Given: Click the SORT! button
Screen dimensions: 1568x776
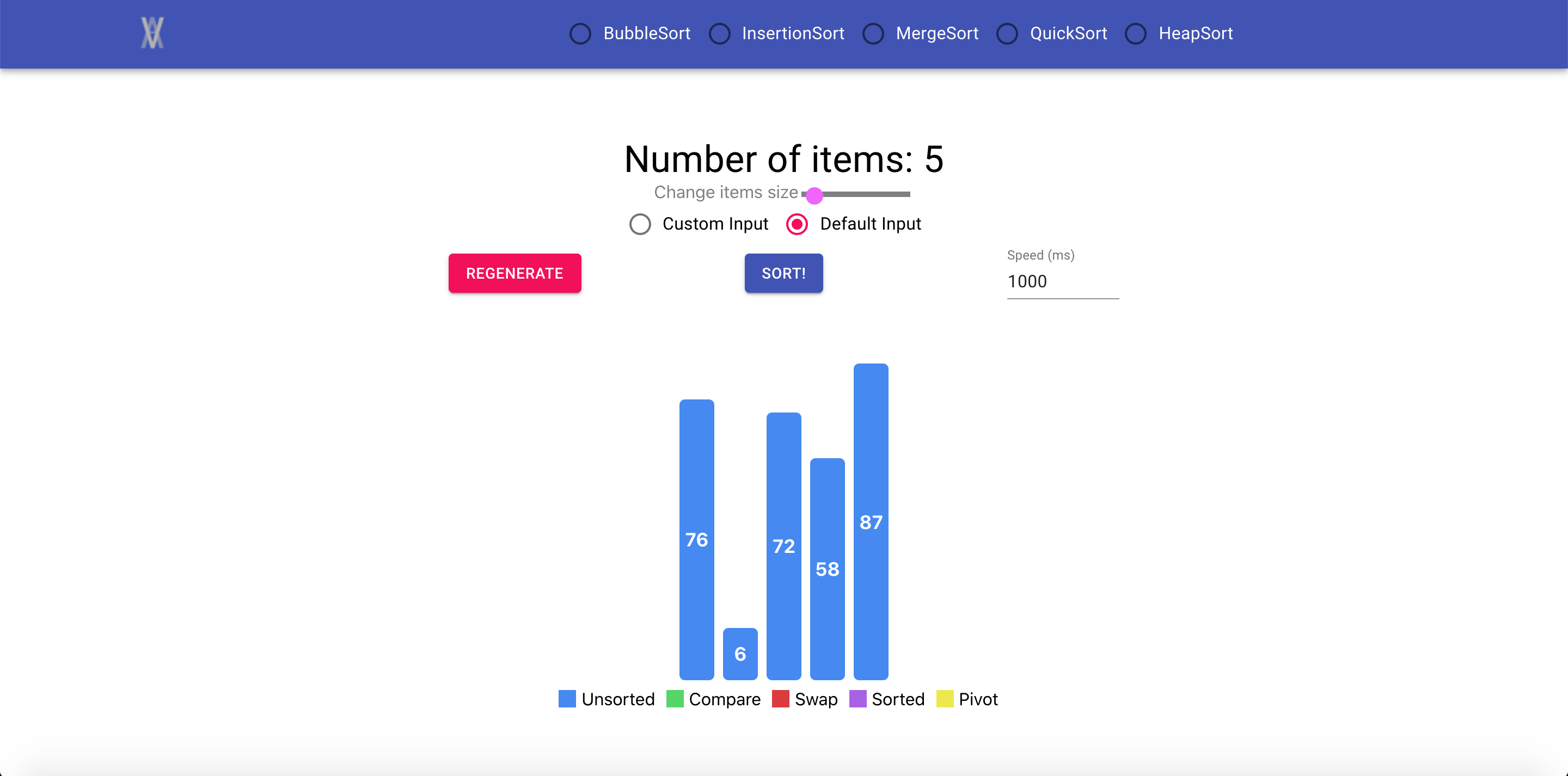Looking at the screenshot, I should 783,273.
